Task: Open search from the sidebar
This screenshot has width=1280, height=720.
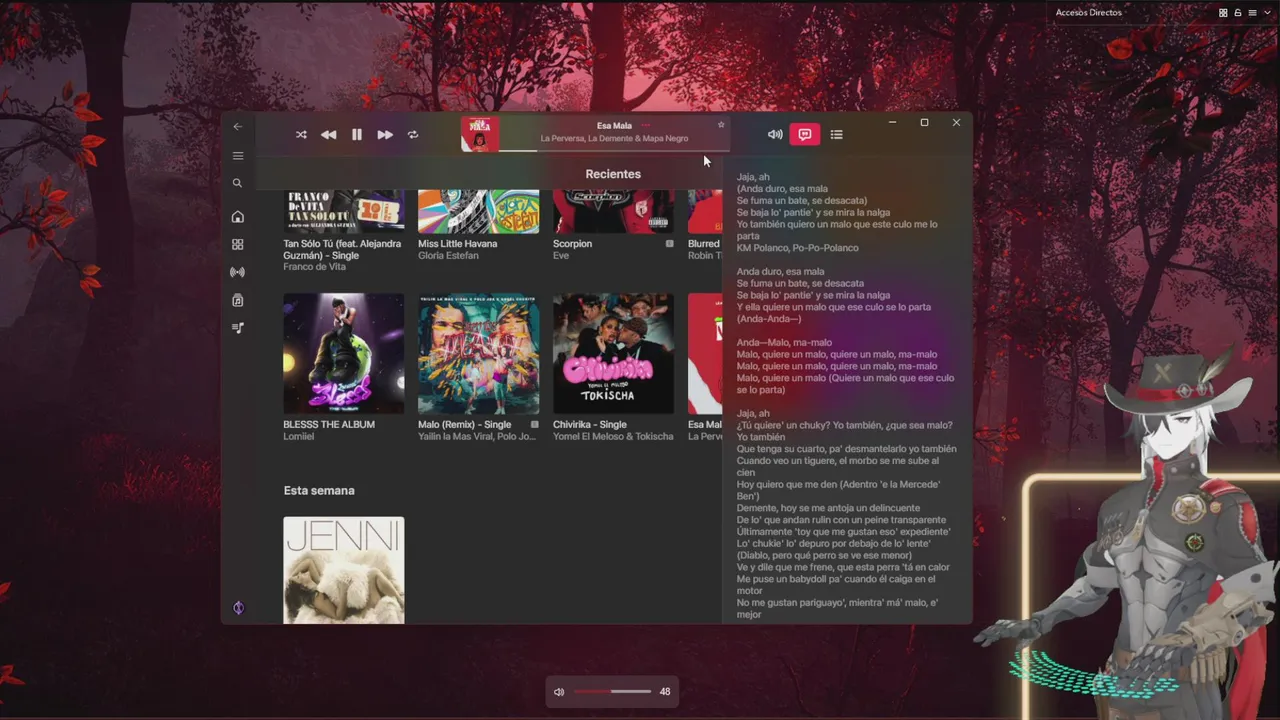Action: tap(237, 183)
